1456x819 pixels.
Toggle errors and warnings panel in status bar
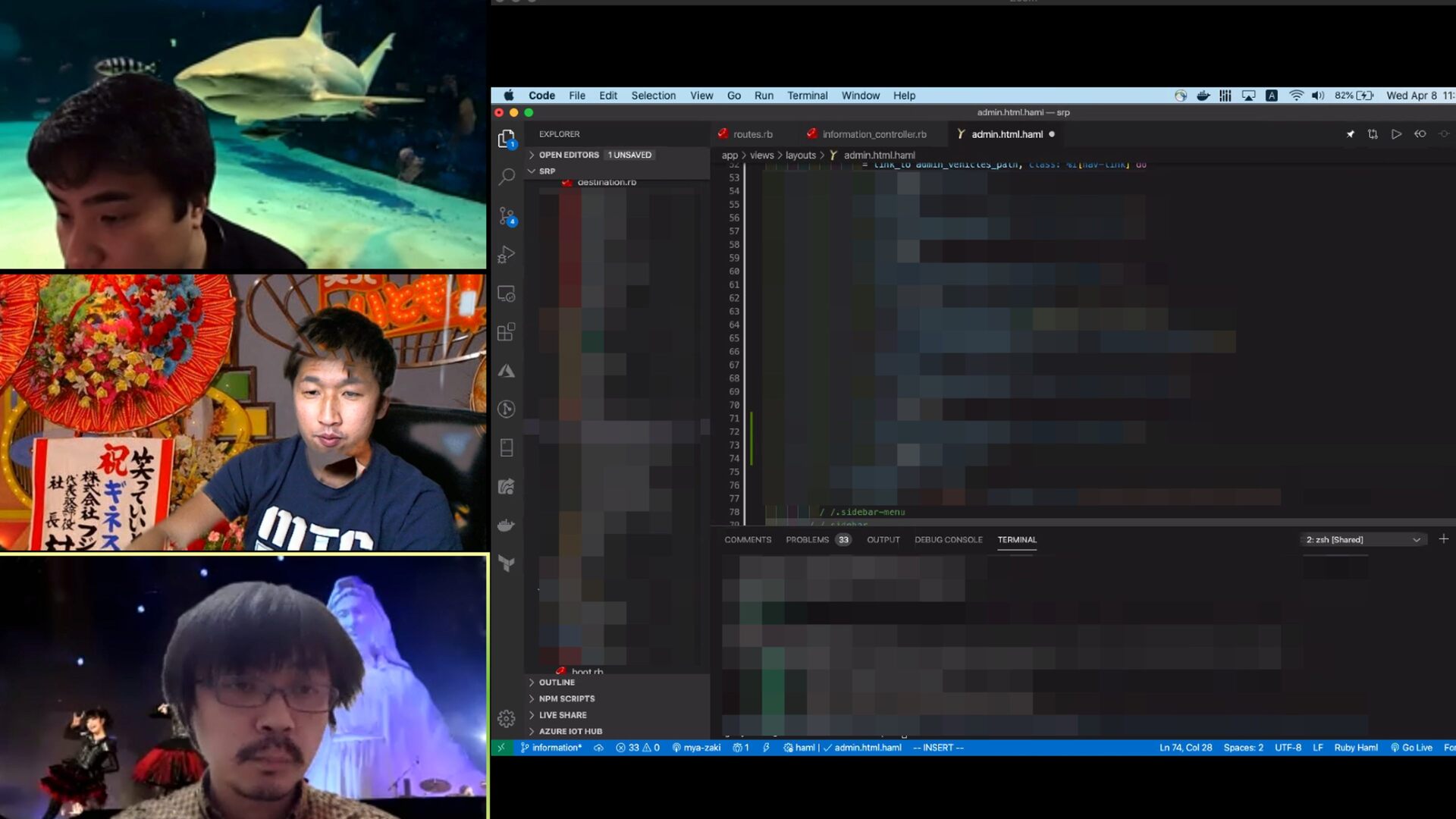[638, 748]
